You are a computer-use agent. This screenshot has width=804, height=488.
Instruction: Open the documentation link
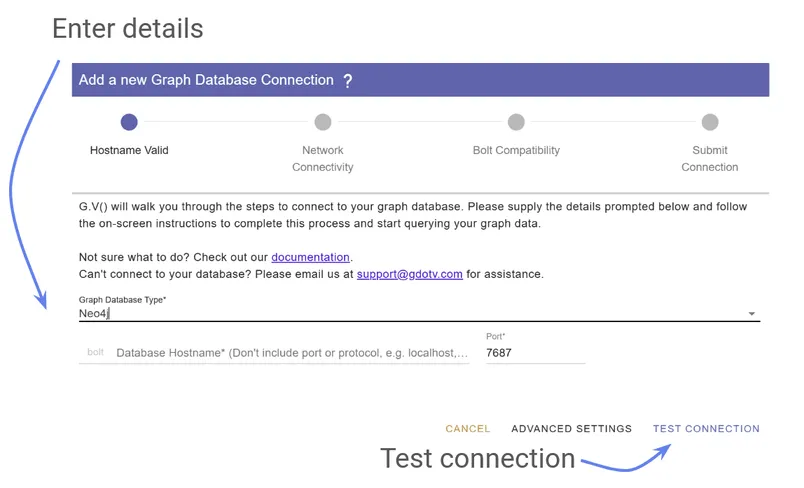(310, 257)
